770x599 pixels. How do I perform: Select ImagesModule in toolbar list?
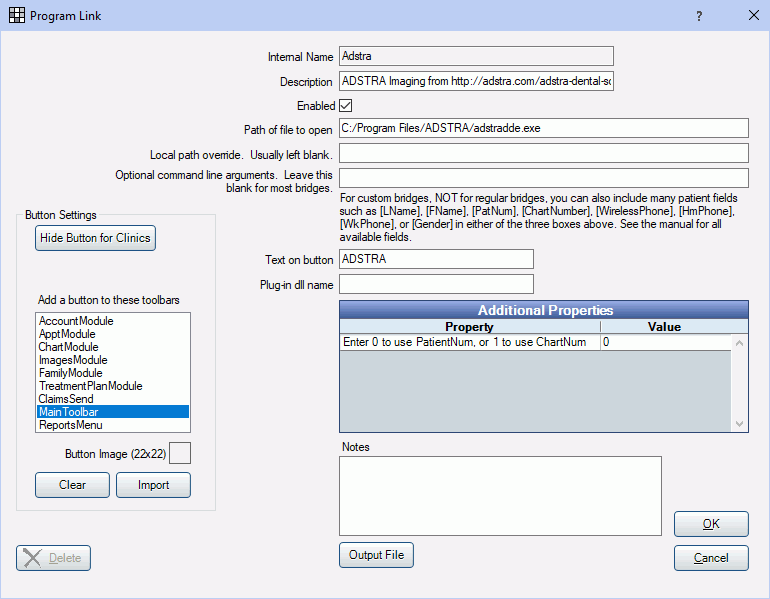click(113, 360)
